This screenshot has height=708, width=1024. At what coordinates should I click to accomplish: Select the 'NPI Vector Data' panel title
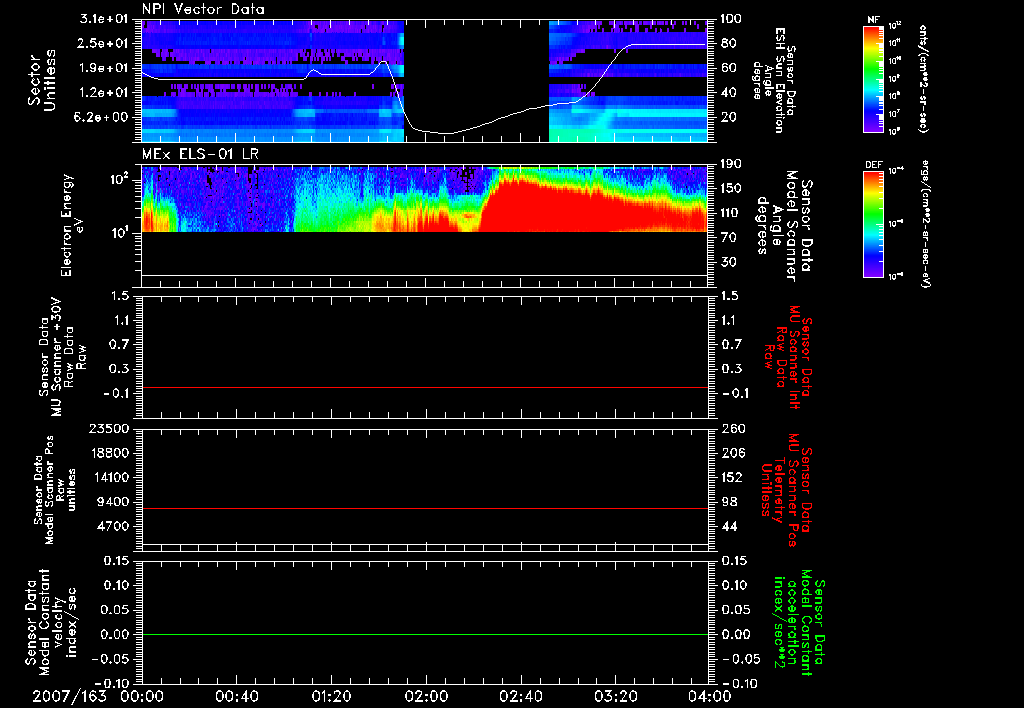coord(203,9)
